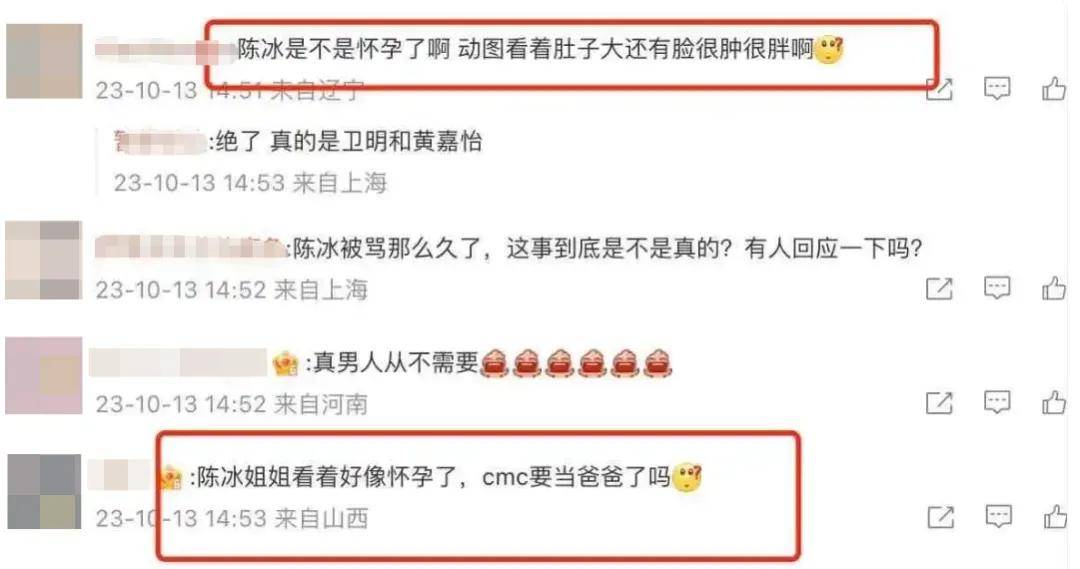Like the 陈冰姐姐看着好像怀孕了 comment

(1054, 517)
